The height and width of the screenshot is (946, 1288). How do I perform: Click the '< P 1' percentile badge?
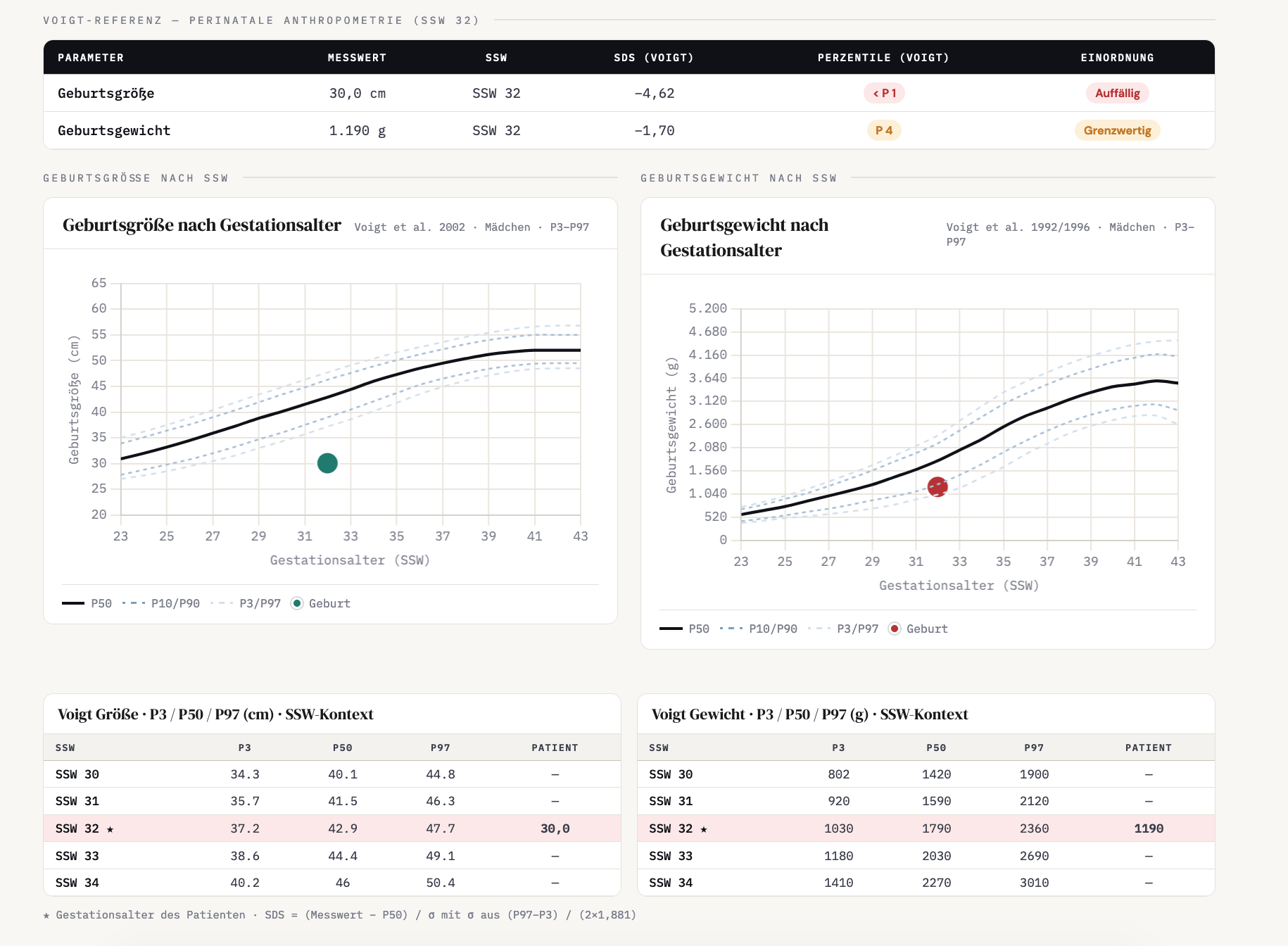tap(884, 93)
